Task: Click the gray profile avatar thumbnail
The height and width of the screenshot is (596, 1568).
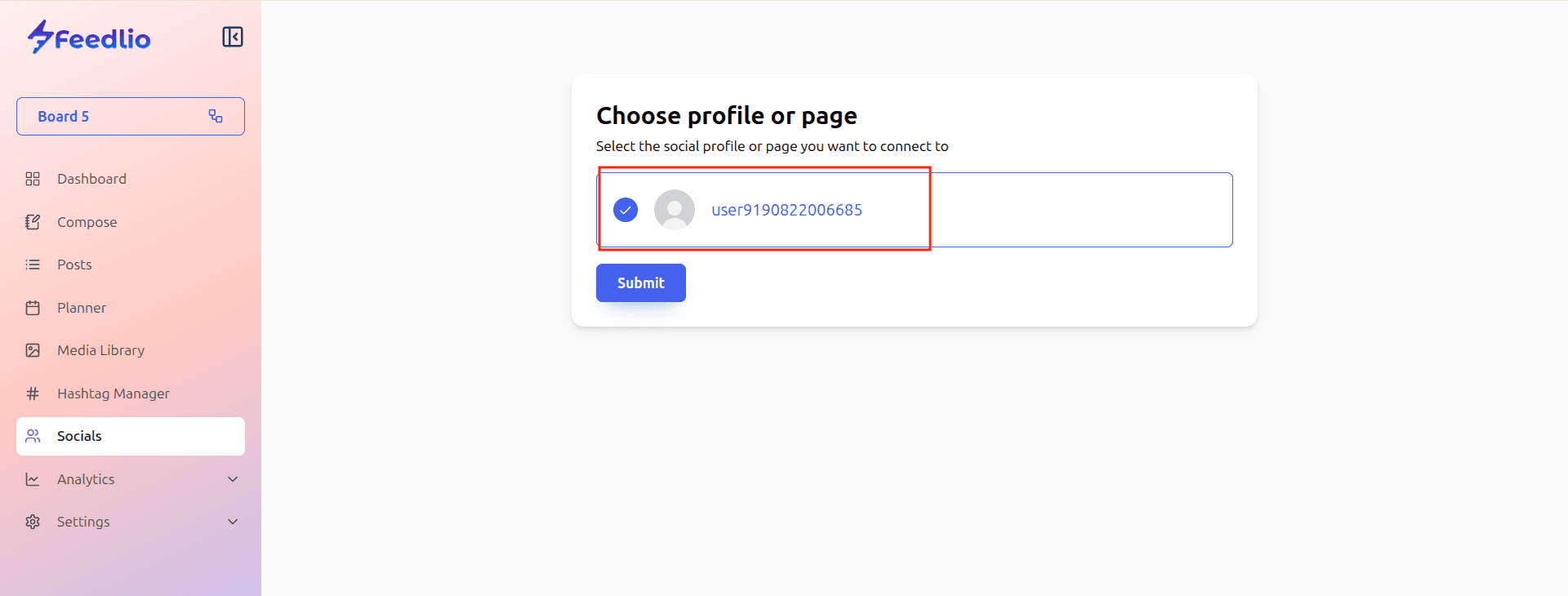Action: (675, 210)
